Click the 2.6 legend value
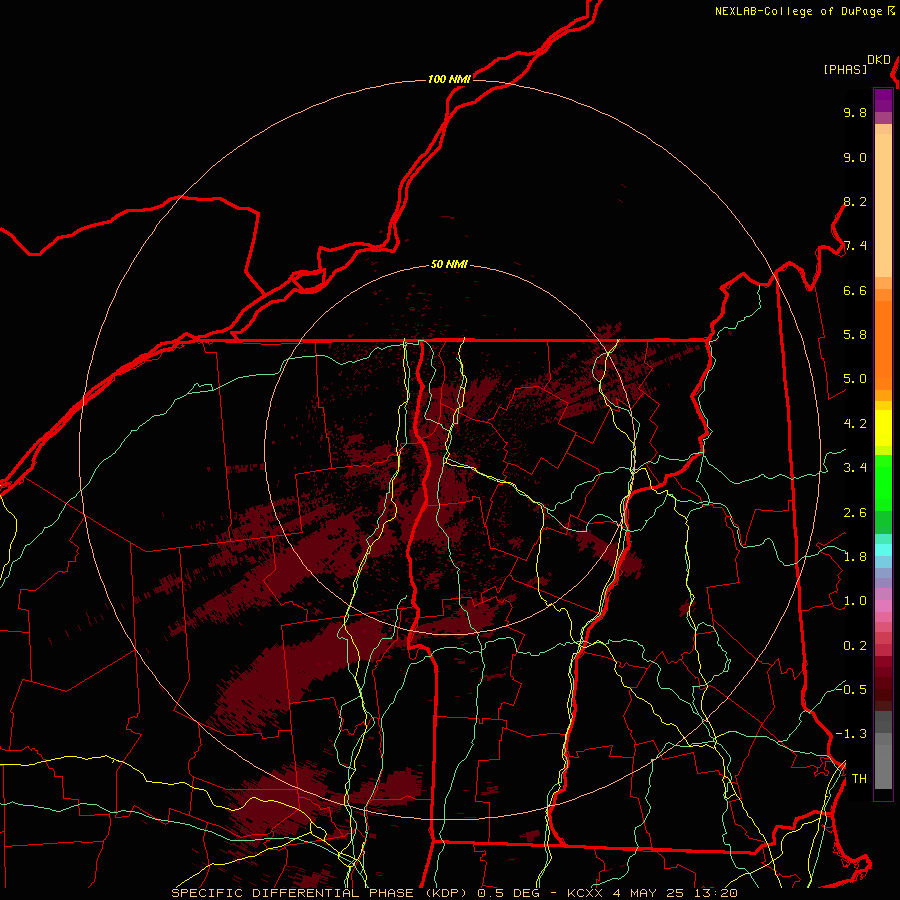The width and height of the screenshot is (900, 900). pyautogui.click(x=855, y=513)
